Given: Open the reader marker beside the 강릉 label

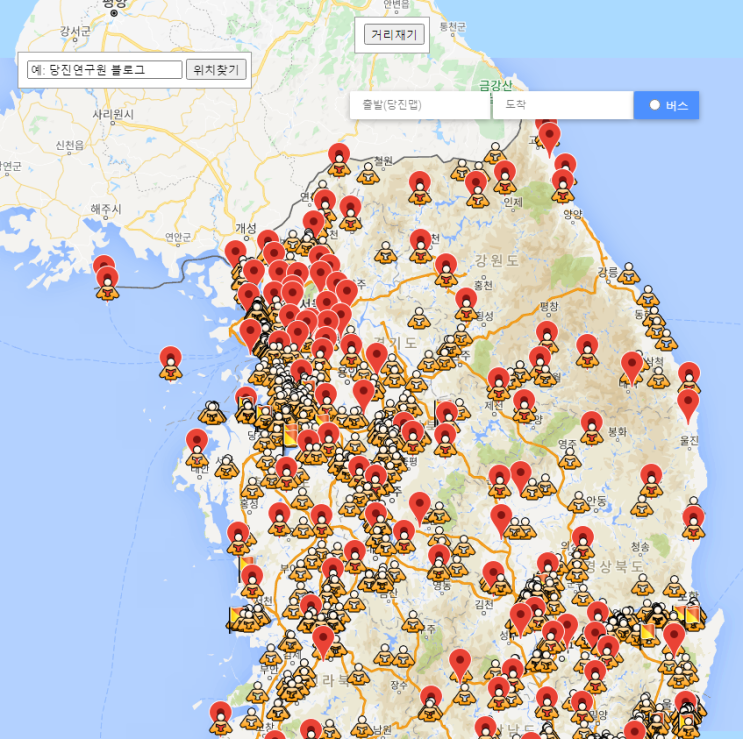Looking at the screenshot, I should [x=628, y=274].
